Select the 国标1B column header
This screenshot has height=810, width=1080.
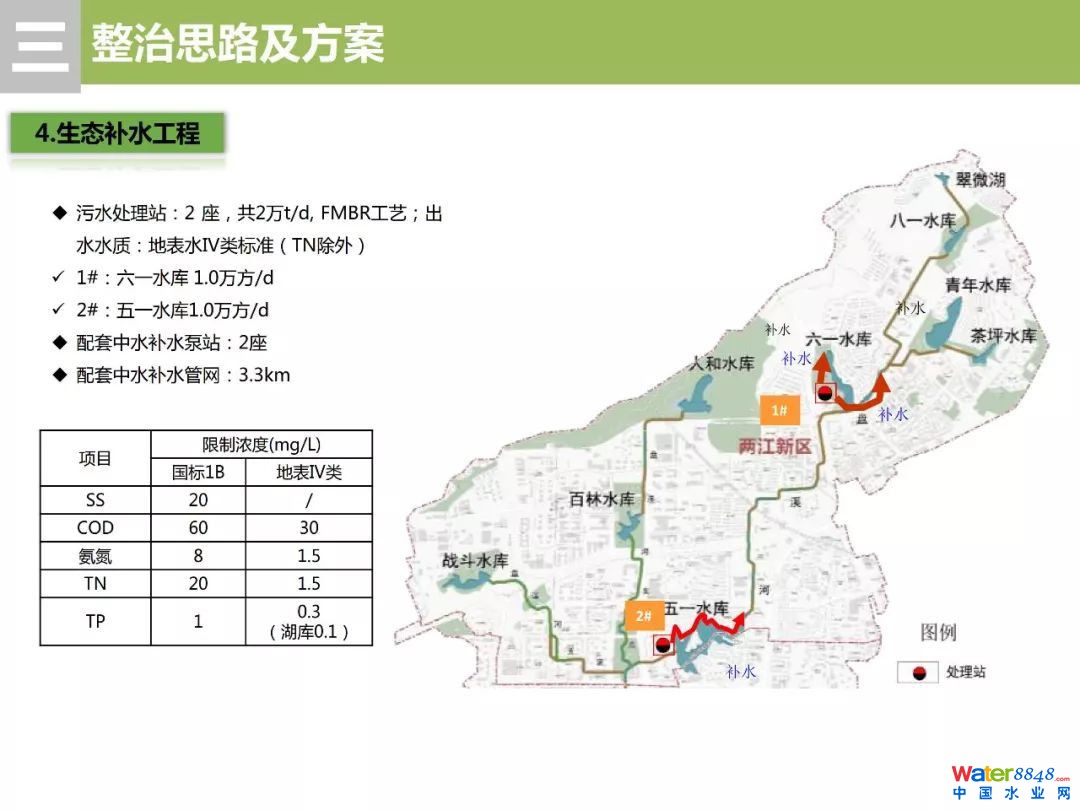pos(198,473)
